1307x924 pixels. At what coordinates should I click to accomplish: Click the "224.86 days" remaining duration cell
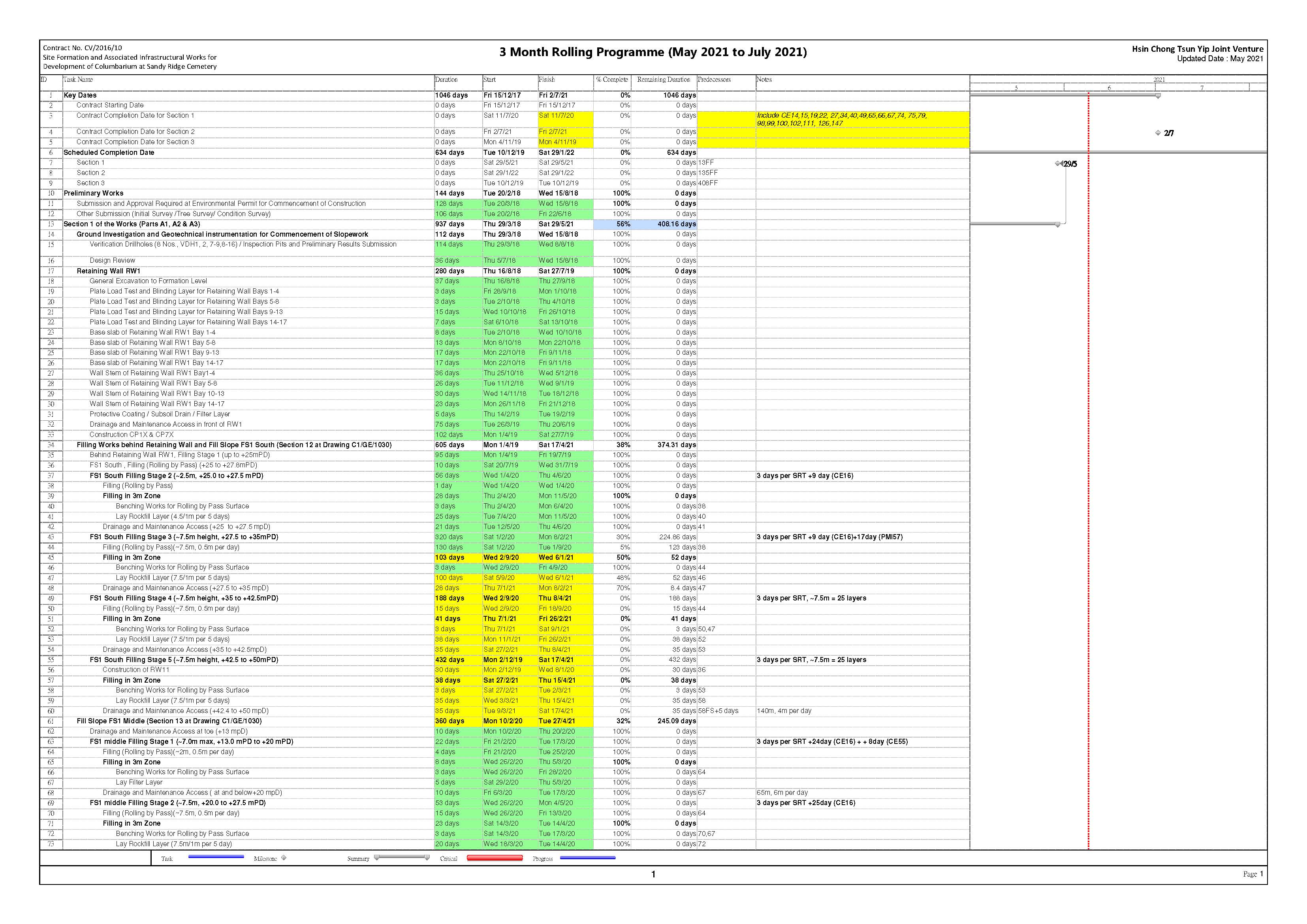(677, 537)
